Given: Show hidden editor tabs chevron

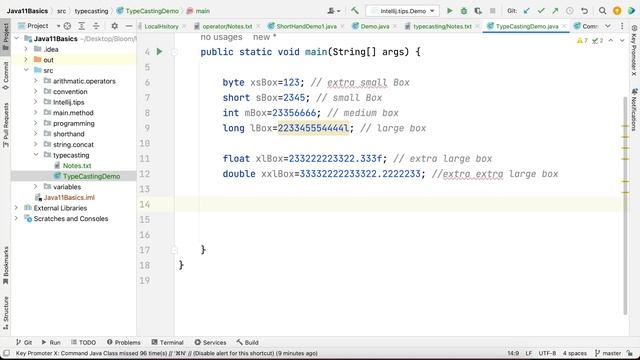Looking at the screenshot, I should (x=608, y=26).
